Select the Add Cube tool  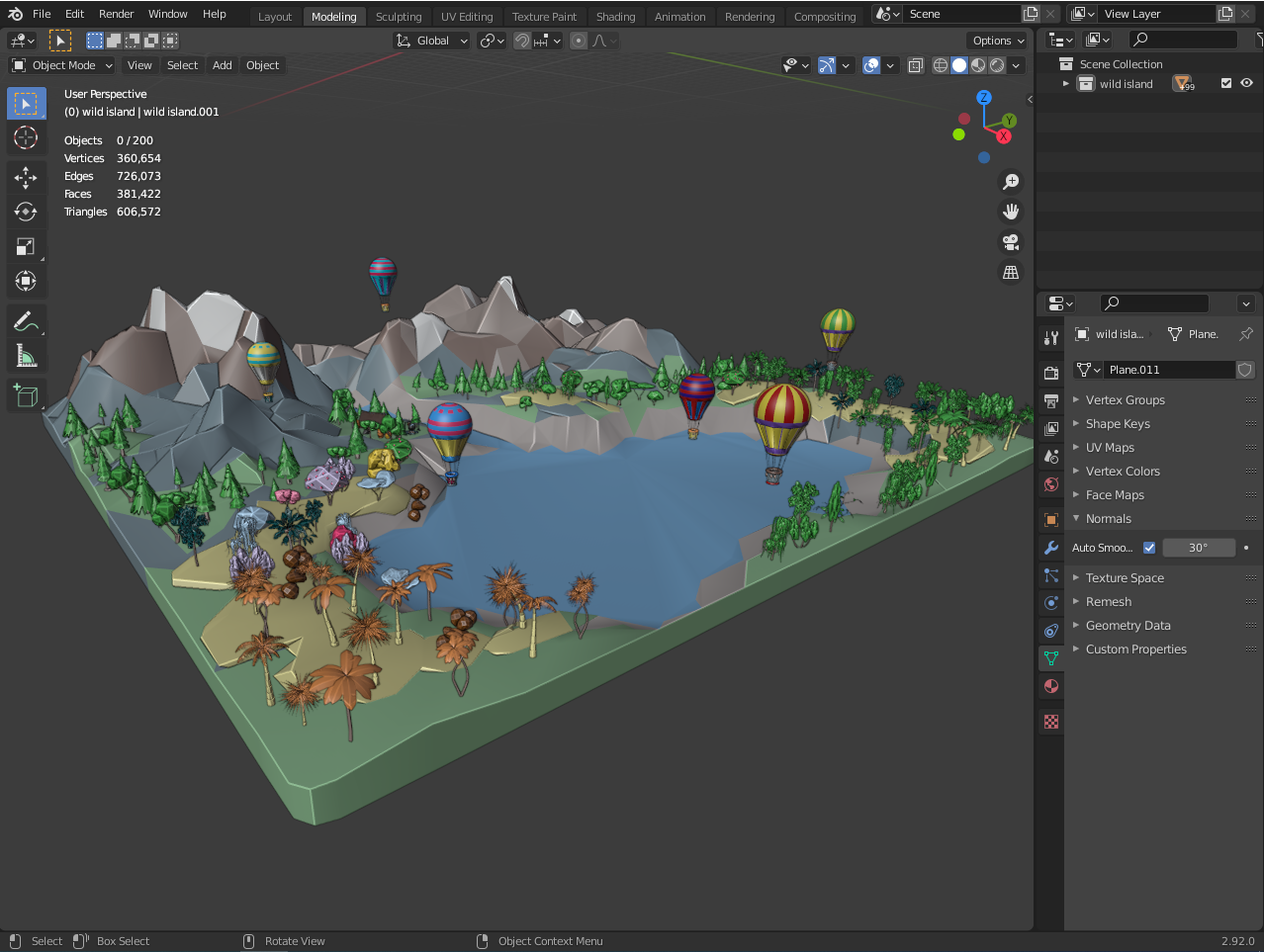[x=26, y=396]
